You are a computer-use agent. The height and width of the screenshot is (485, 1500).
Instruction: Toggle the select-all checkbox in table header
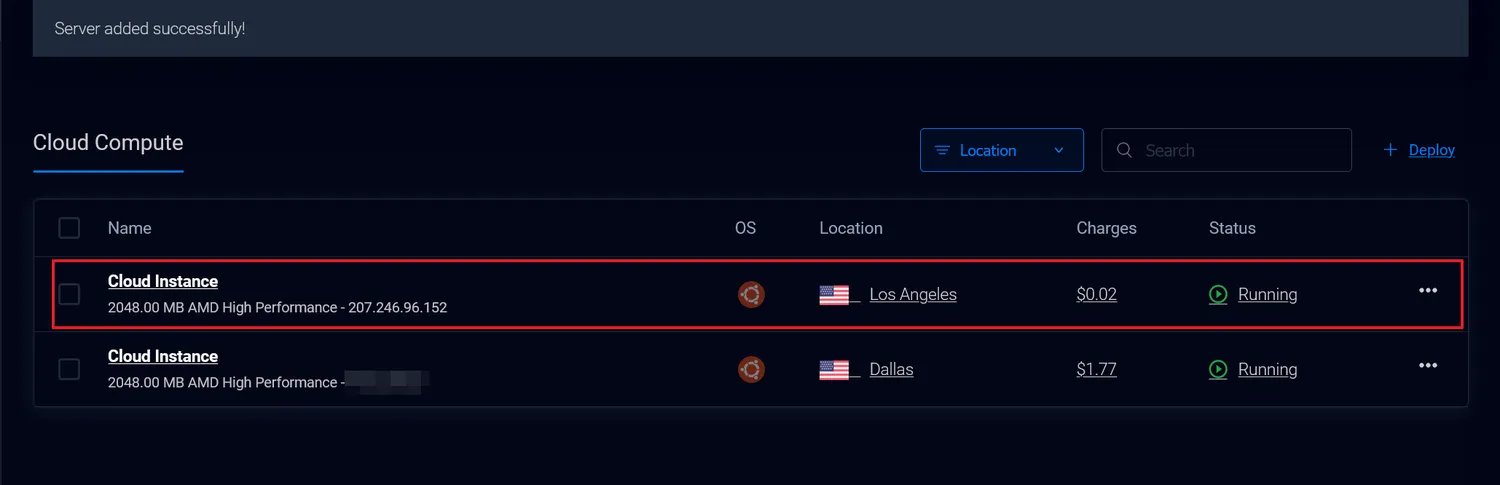69,228
